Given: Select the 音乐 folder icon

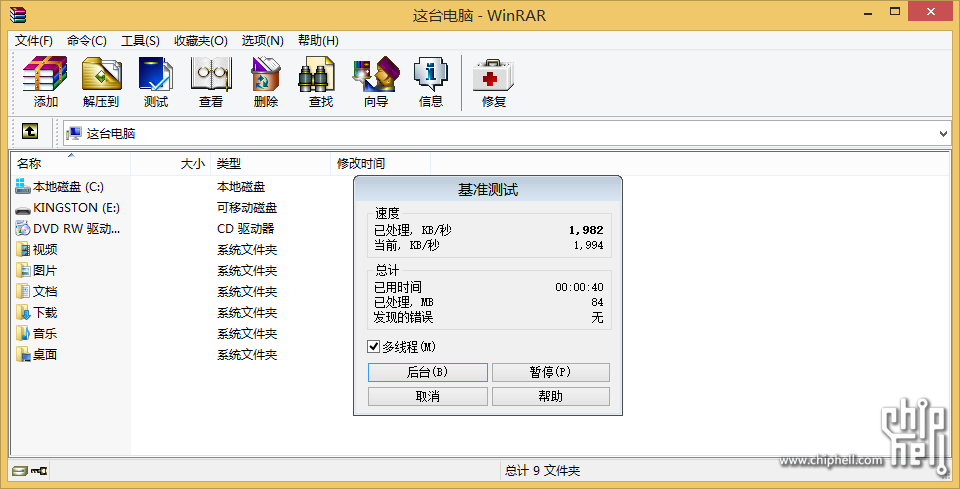Looking at the screenshot, I should point(23,333).
